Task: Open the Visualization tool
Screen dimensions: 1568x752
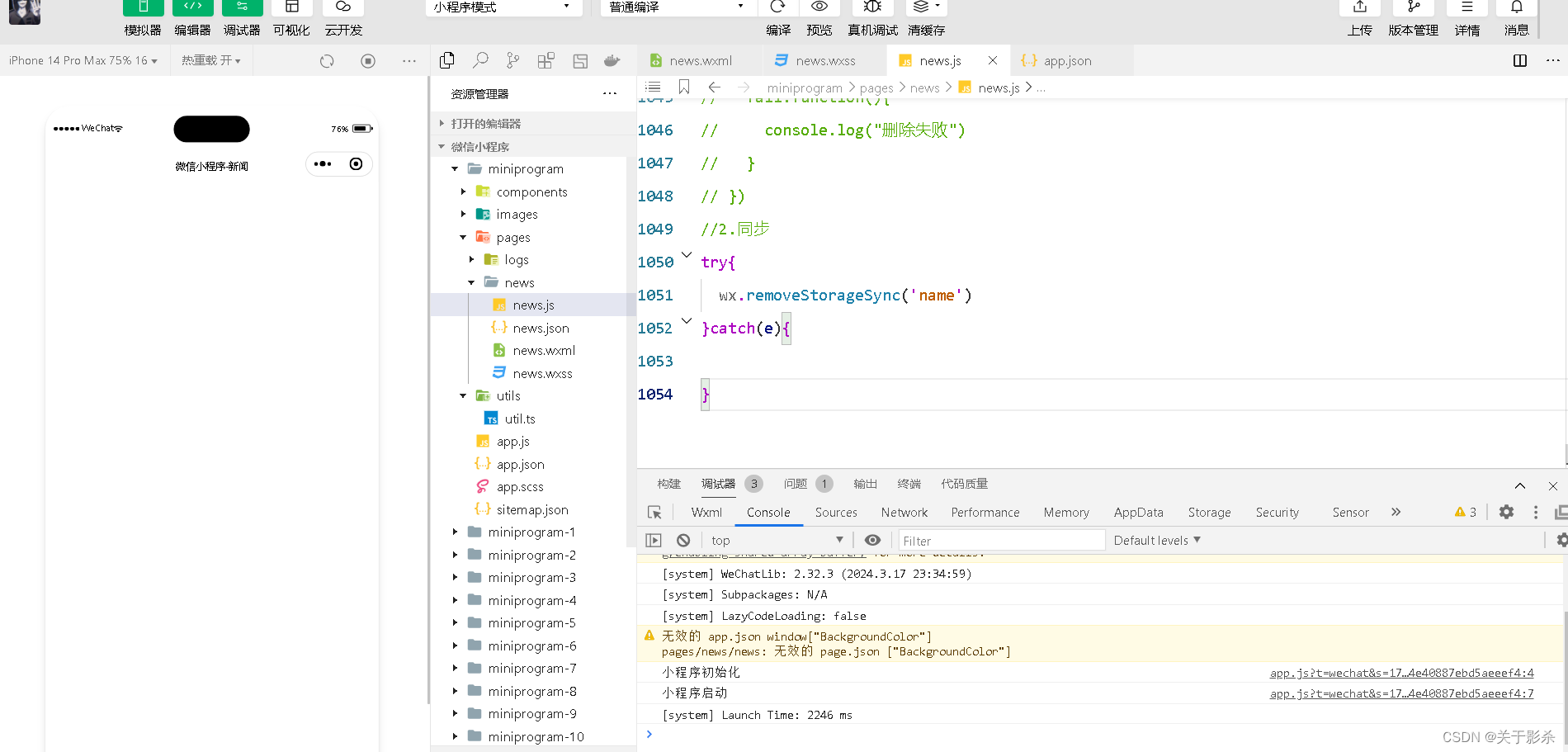Action: coord(291,7)
